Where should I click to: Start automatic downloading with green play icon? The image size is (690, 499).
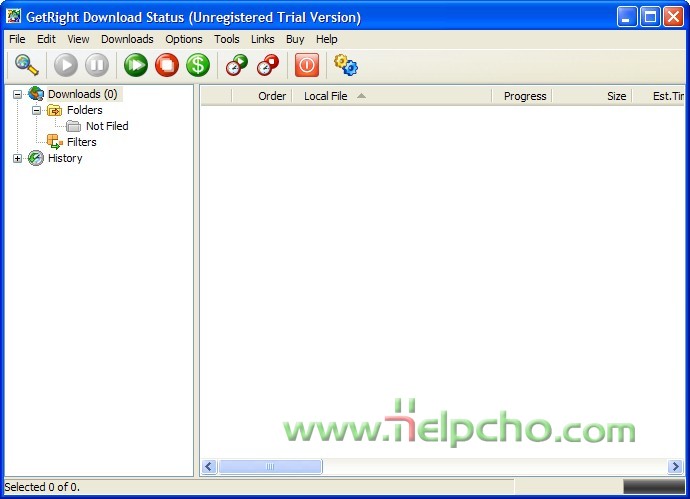click(x=136, y=65)
